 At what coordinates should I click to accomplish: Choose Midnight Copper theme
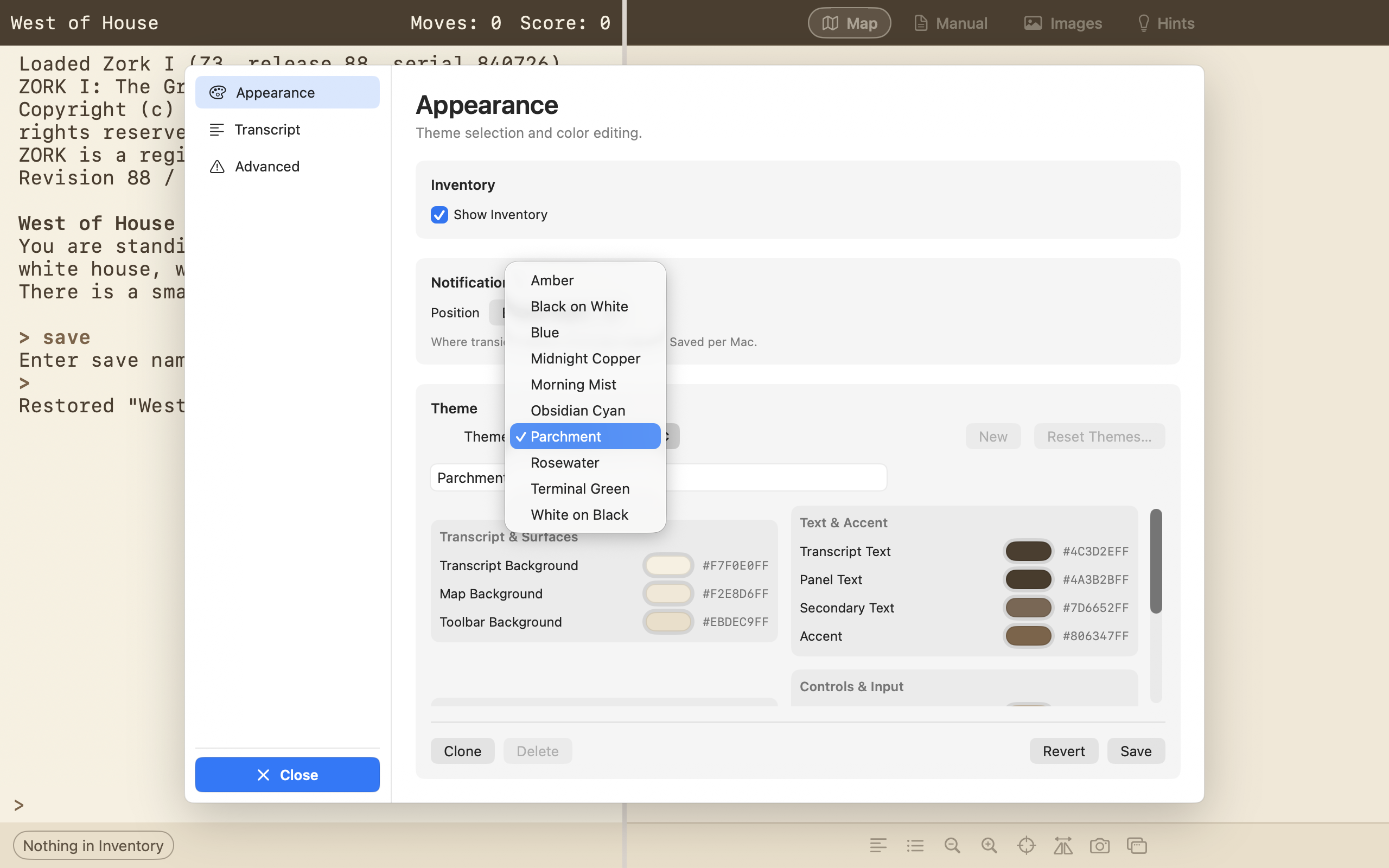coord(585,358)
